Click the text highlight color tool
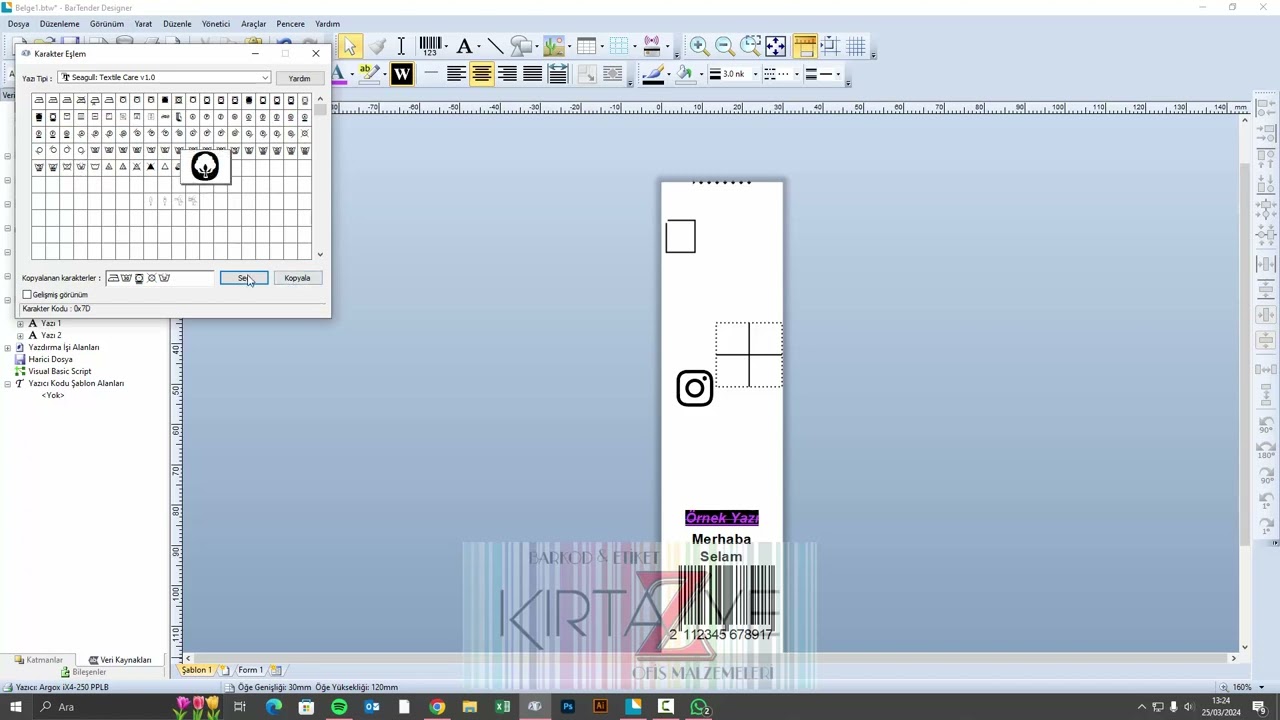This screenshot has height=720, width=1280. click(368, 74)
